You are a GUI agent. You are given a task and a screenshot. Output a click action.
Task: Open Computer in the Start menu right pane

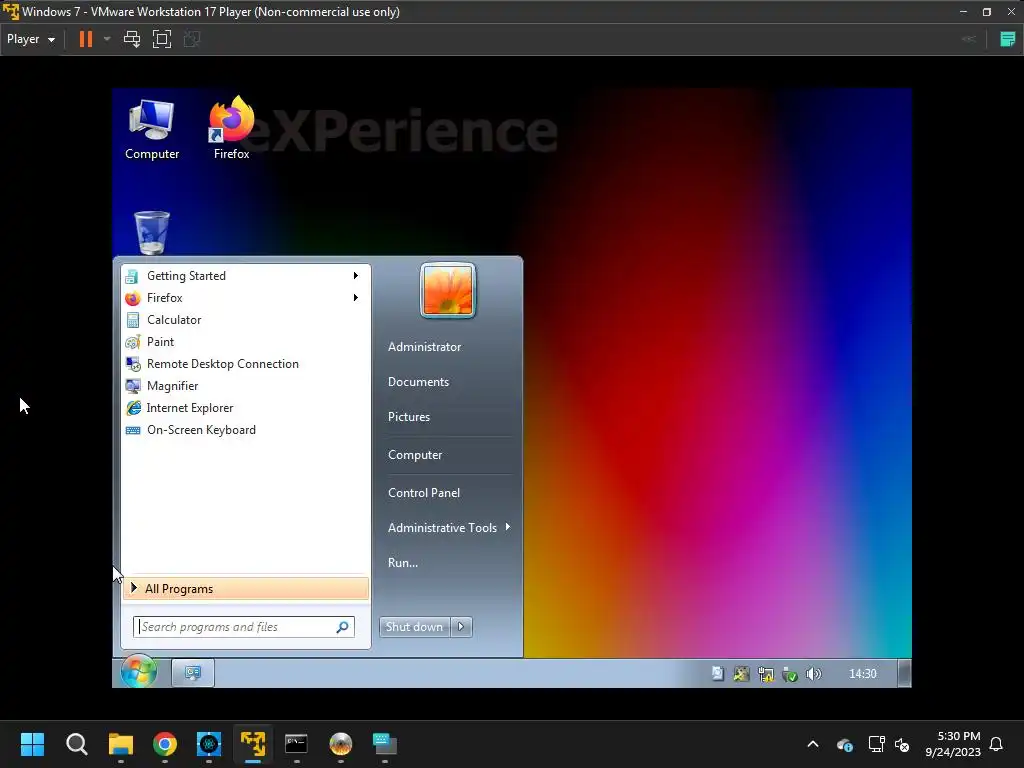415,455
